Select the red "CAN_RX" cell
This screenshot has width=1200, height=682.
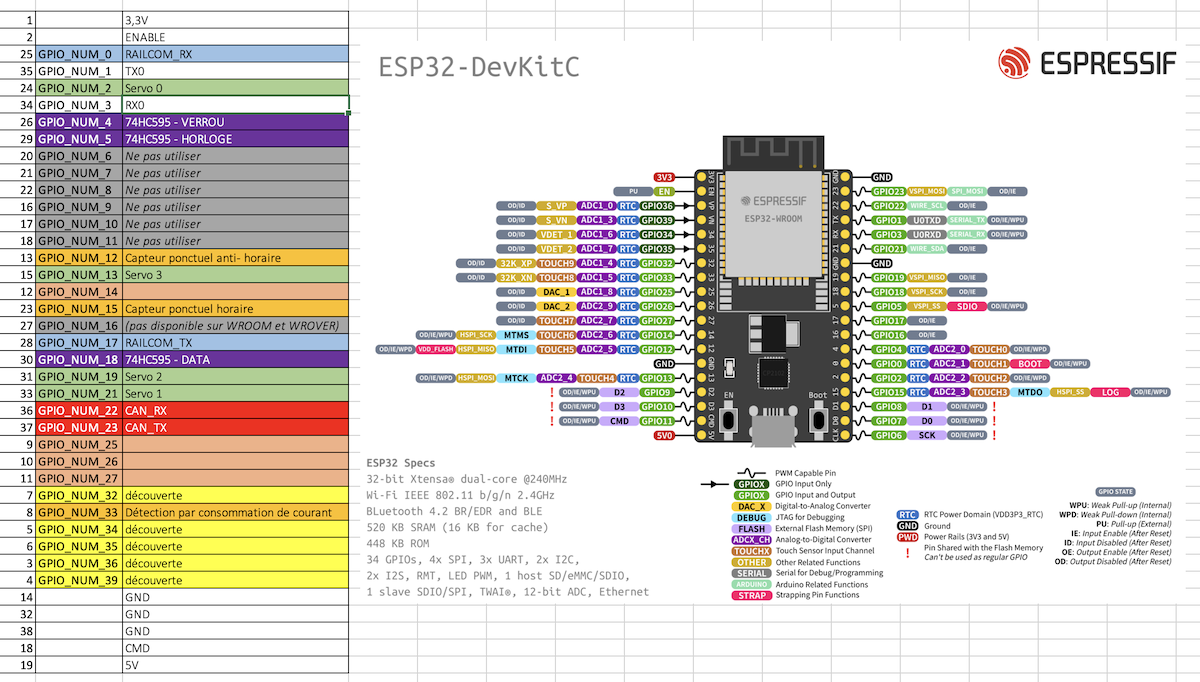[x=236, y=411]
